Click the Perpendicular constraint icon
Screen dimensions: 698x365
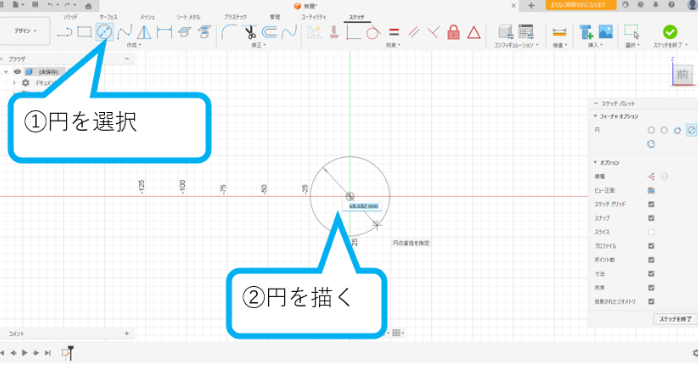(434, 32)
